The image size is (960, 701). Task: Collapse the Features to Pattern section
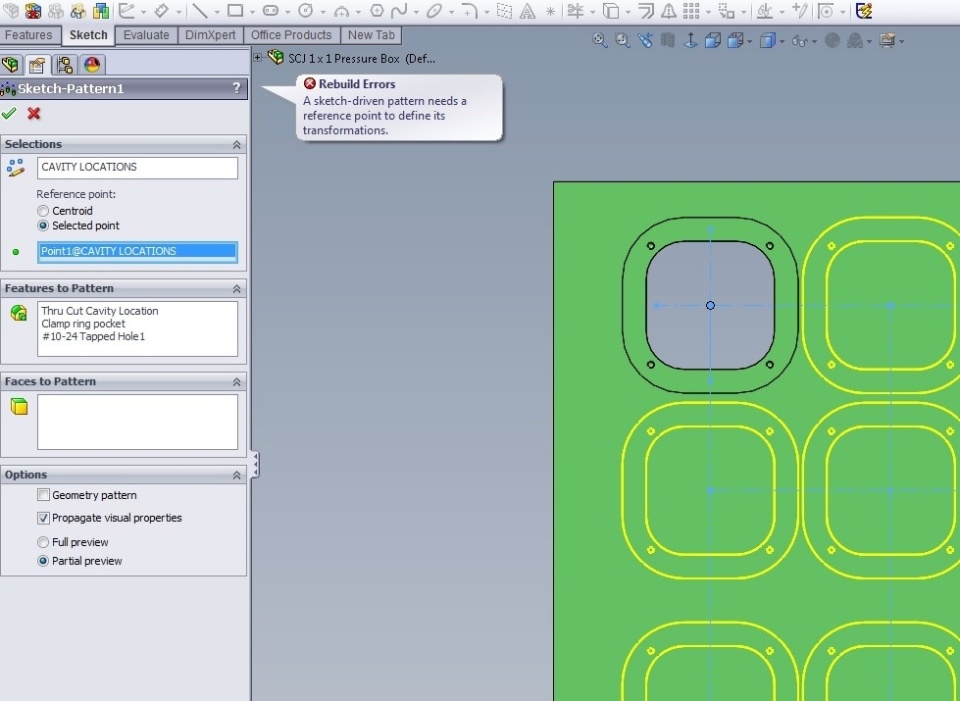coord(237,288)
